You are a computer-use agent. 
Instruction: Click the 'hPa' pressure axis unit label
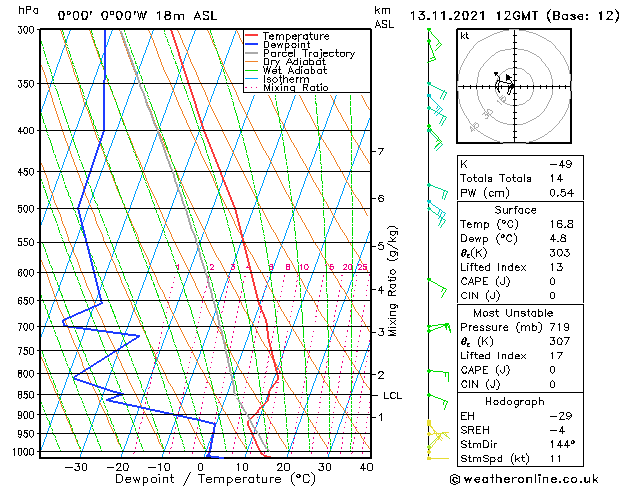coord(28,10)
